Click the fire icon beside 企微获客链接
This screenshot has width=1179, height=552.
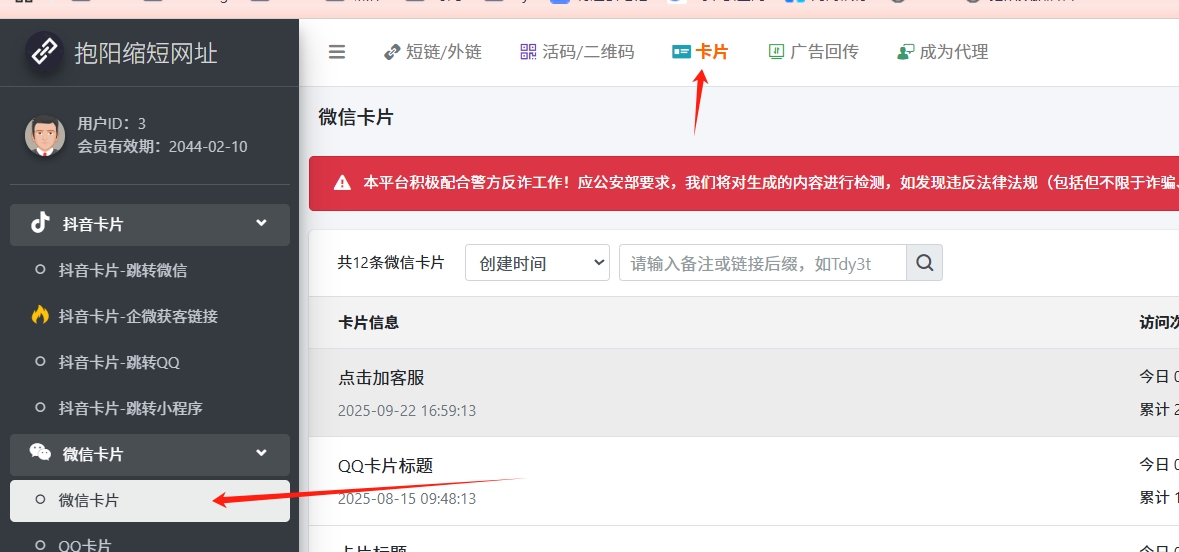40,316
